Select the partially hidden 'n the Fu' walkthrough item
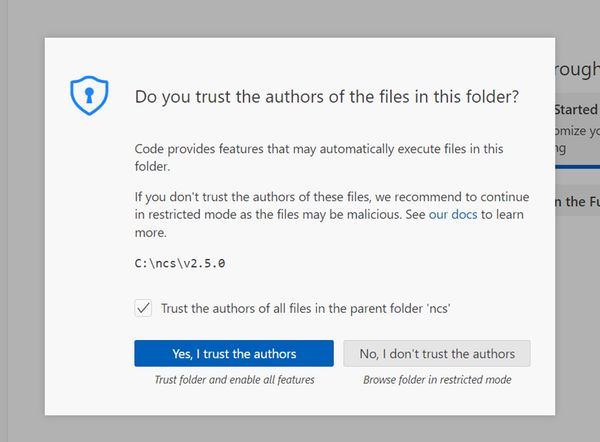 coord(577,201)
